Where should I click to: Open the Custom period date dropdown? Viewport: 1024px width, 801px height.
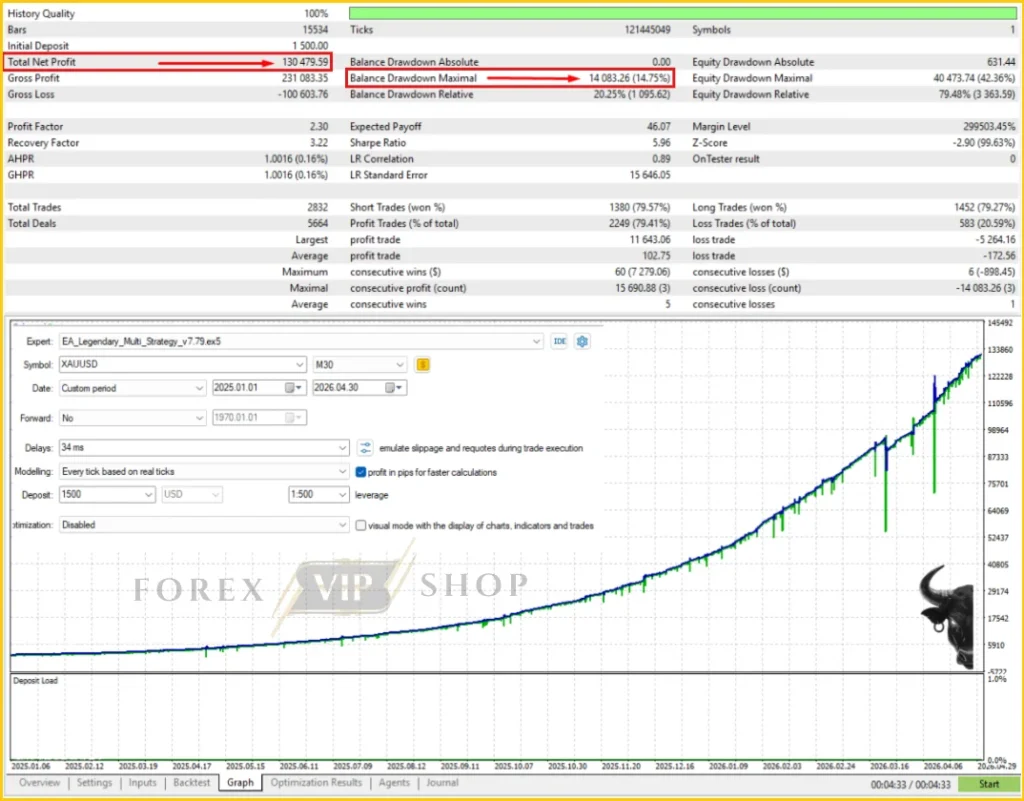pos(199,388)
